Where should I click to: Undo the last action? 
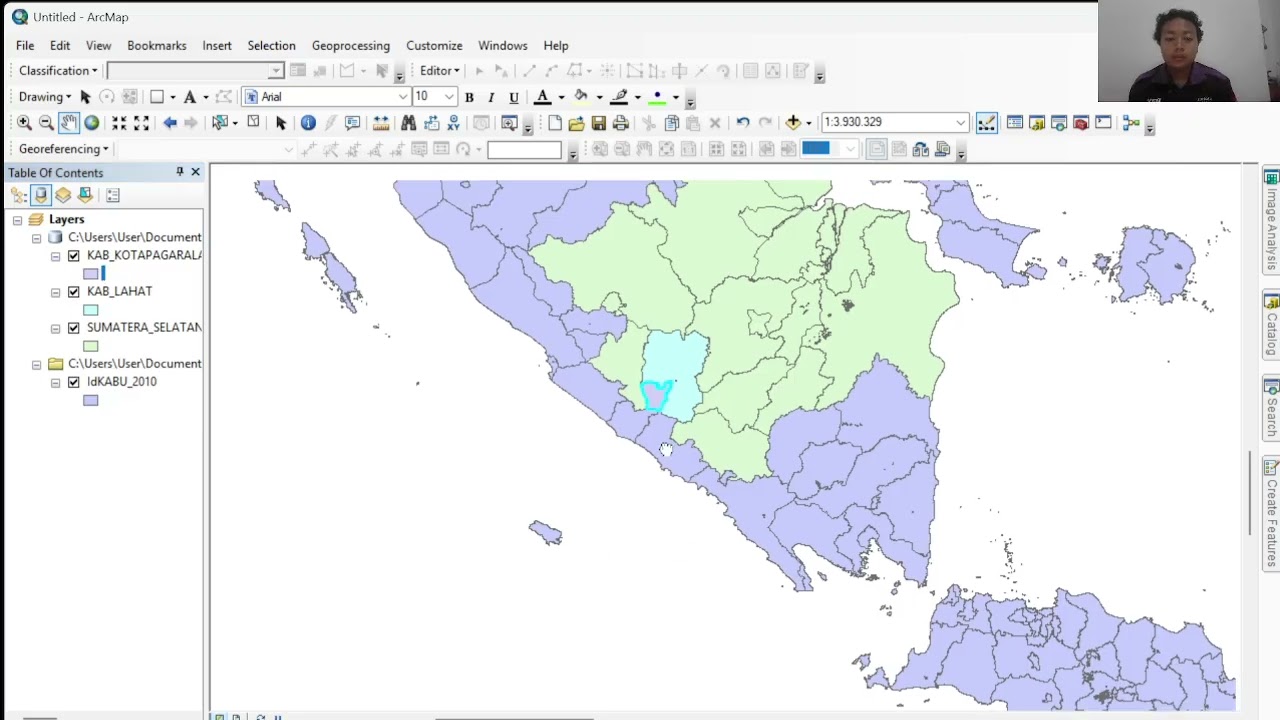[743, 122]
